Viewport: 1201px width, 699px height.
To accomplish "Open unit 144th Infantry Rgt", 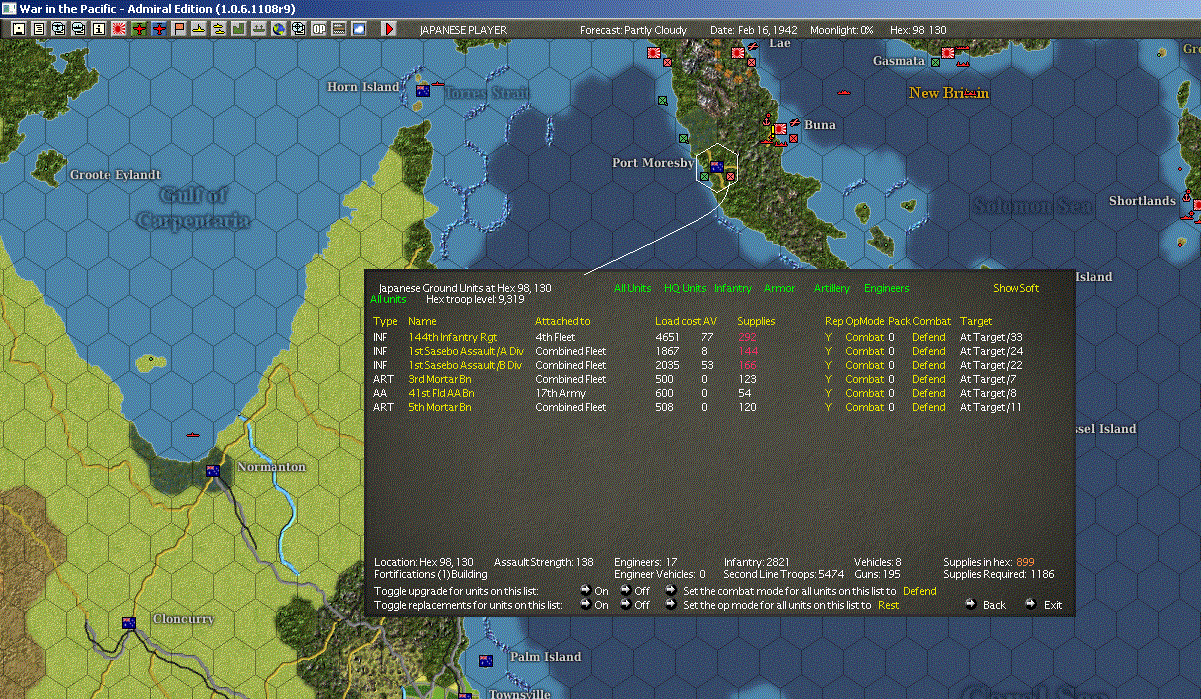I will (452, 337).
